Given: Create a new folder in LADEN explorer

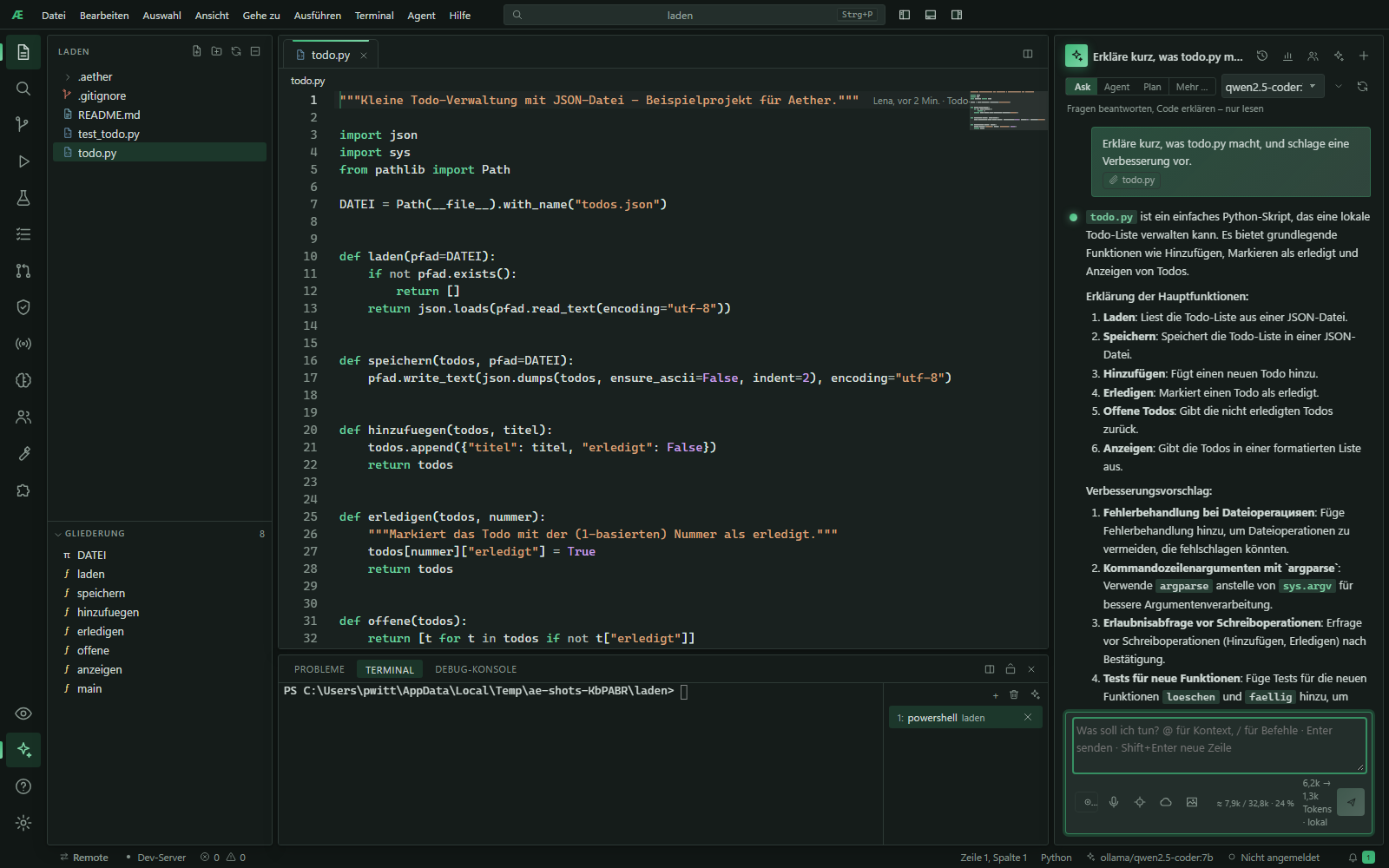Looking at the screenshot, I should coord(217,51).
